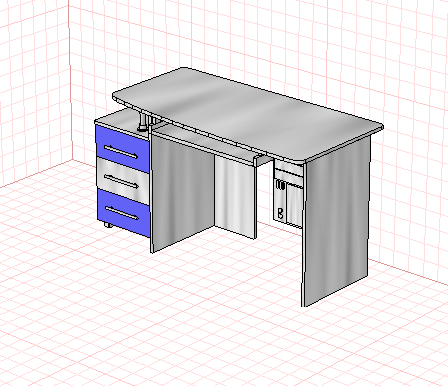
Task: Click the metal support post under tabletop
Action: (x=143, y=122)
